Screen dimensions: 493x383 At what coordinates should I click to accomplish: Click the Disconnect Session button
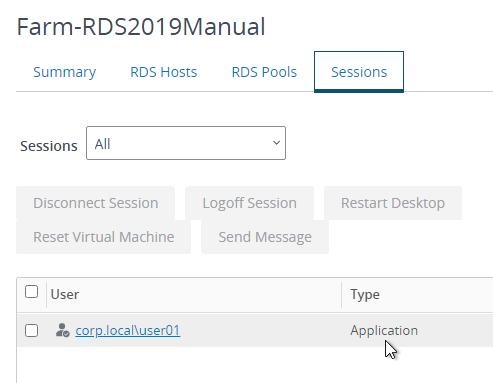(96, 203)
